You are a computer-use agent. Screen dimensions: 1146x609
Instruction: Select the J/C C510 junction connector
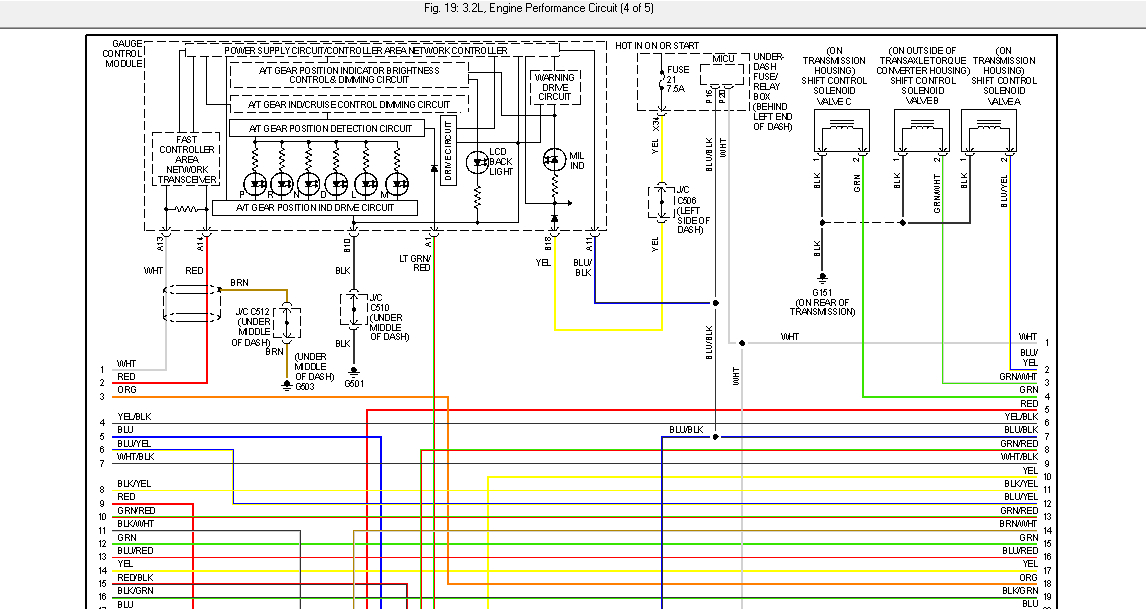[353, 310]
